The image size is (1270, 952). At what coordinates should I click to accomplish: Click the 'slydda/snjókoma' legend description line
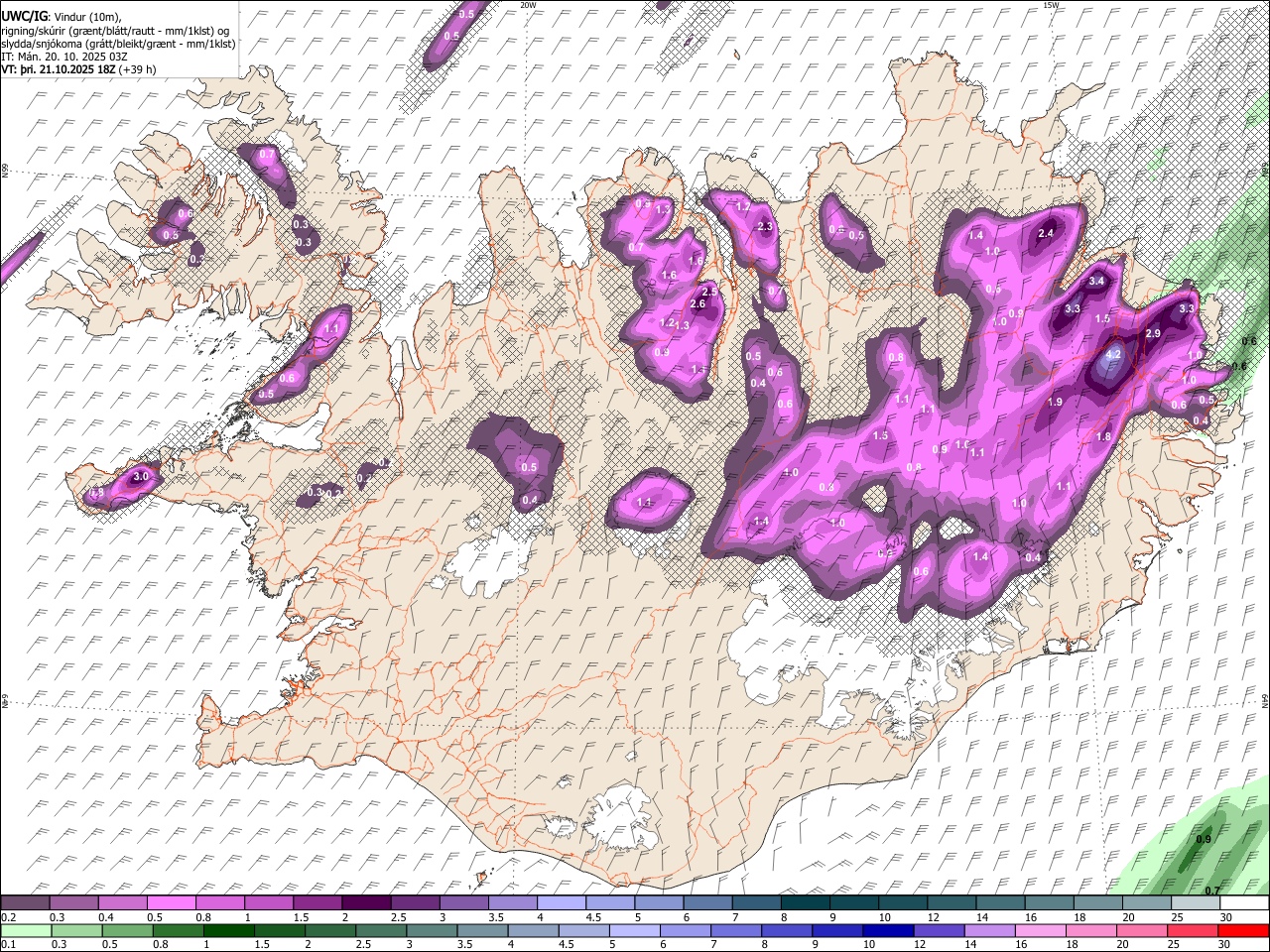[x=119, y=44]
